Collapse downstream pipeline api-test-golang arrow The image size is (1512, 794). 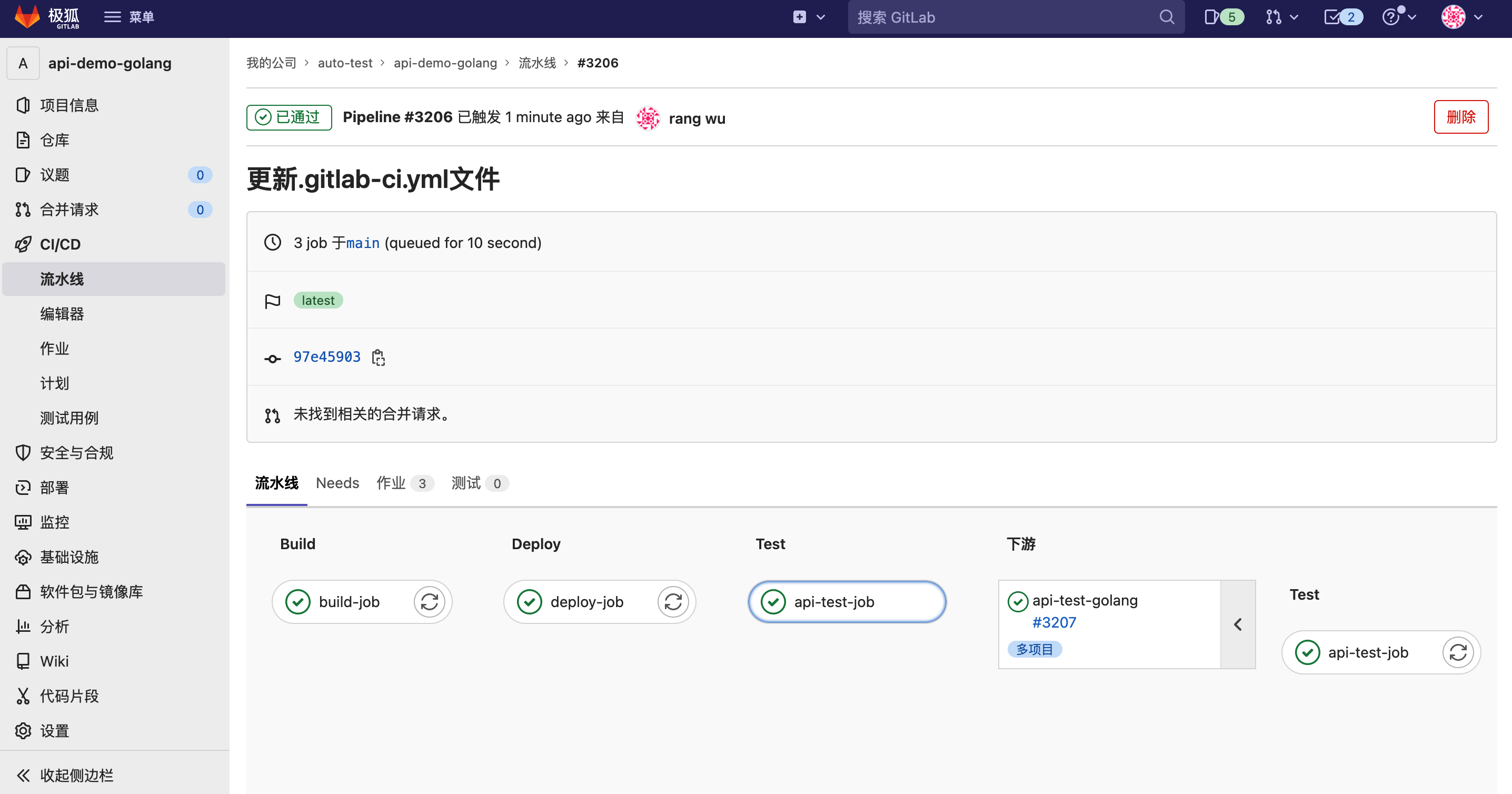[x=1238, y=624]
